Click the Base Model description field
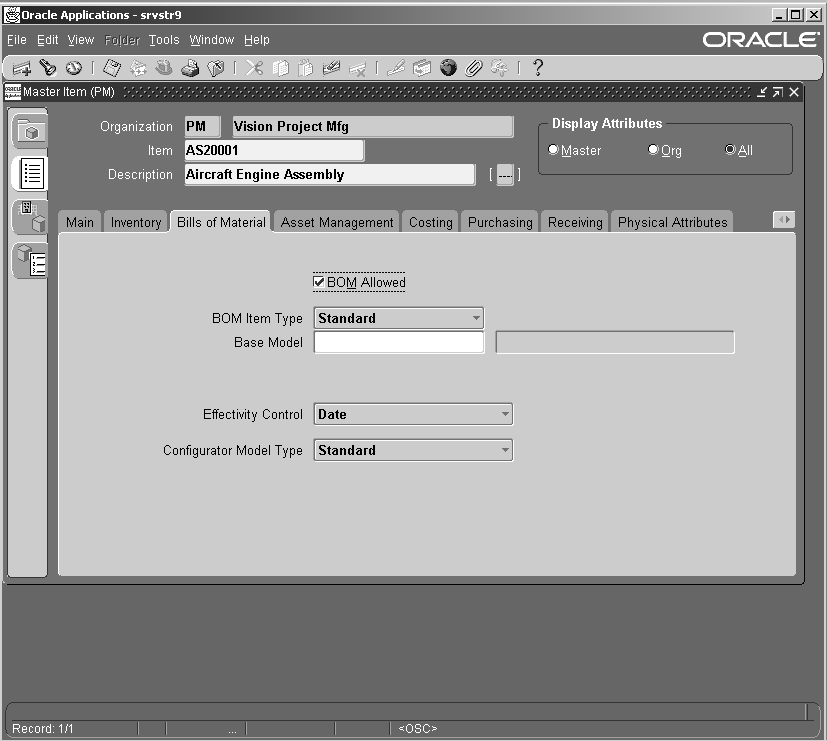The width and height of the screenshot is (827, 741). click(x=615, y=342)
